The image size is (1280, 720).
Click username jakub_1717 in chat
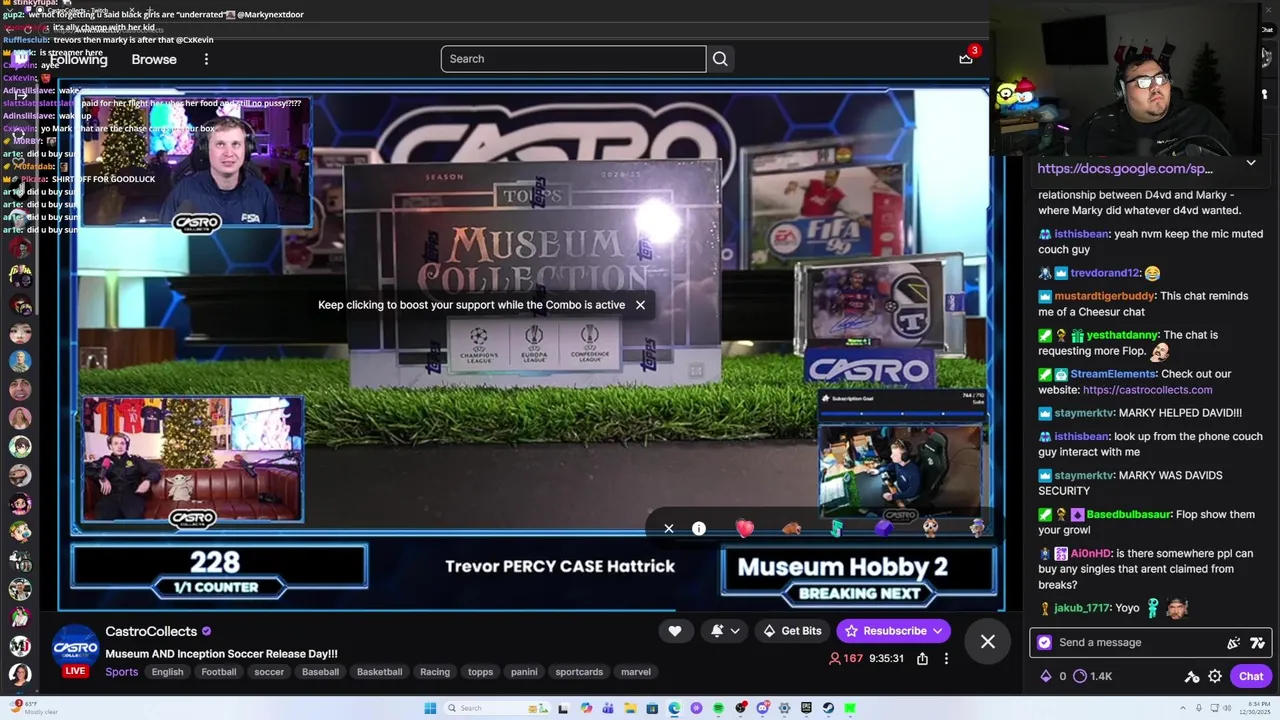1081,608
